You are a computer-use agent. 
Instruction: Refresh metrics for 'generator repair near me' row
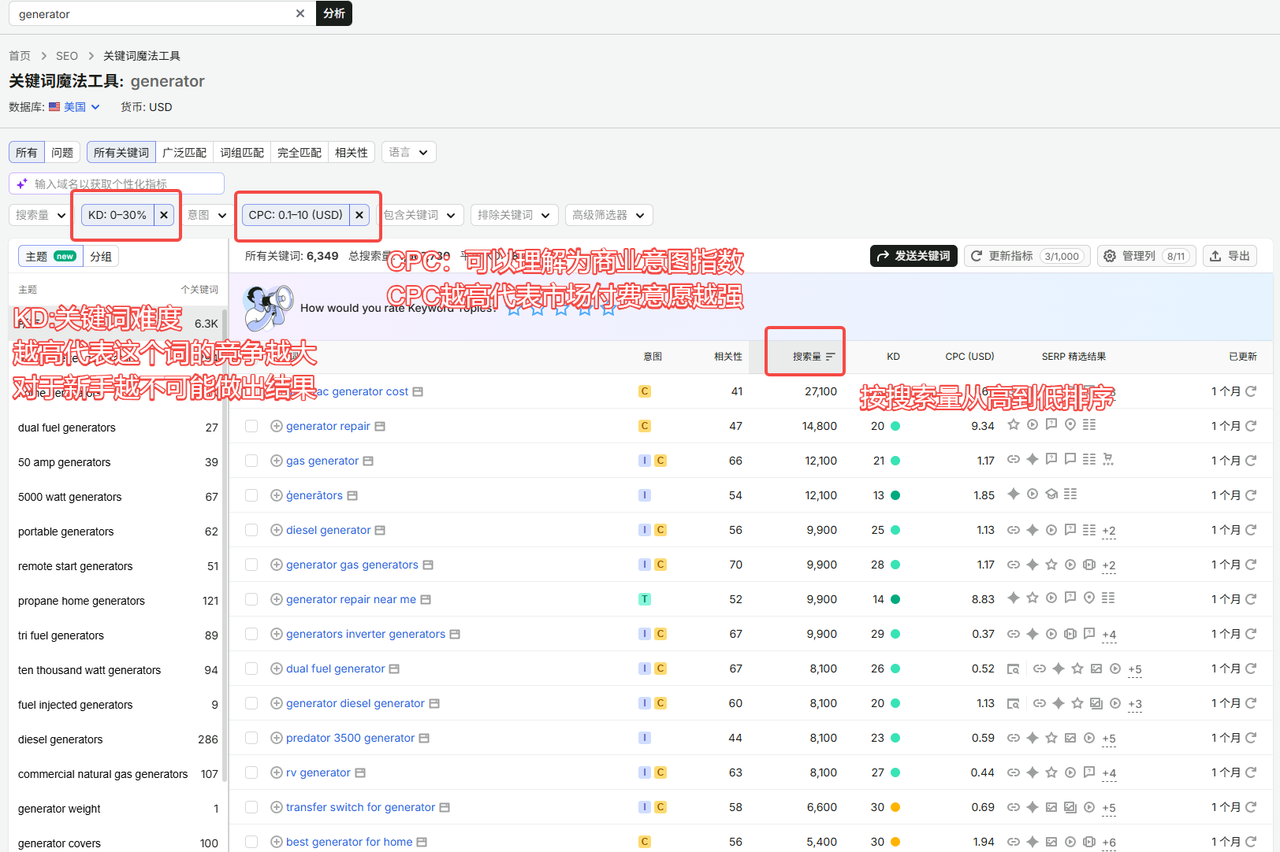[1251, 599]
